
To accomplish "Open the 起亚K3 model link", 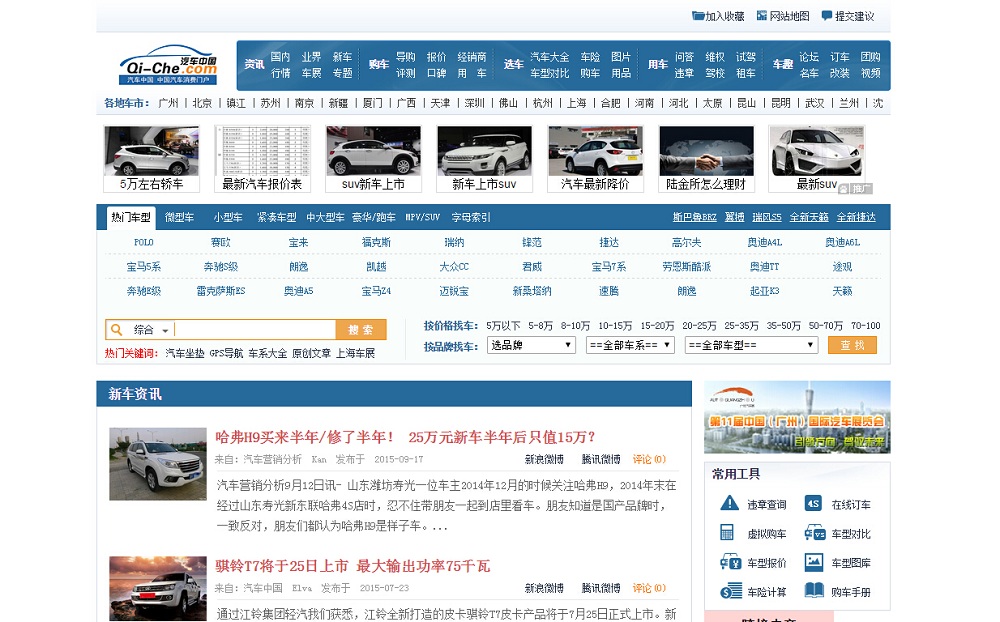I will point(765,291).
